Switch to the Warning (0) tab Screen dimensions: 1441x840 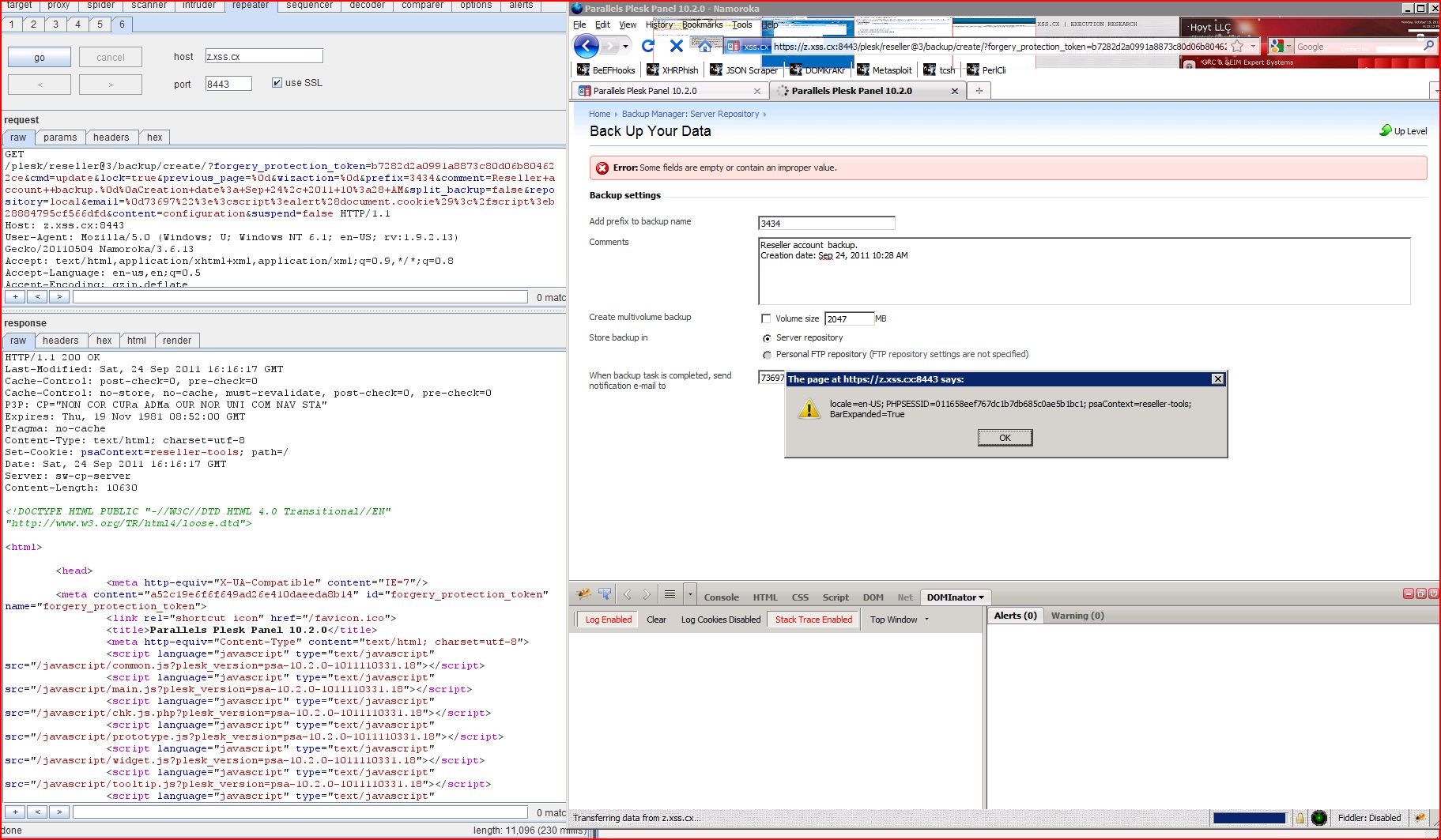1077,616
